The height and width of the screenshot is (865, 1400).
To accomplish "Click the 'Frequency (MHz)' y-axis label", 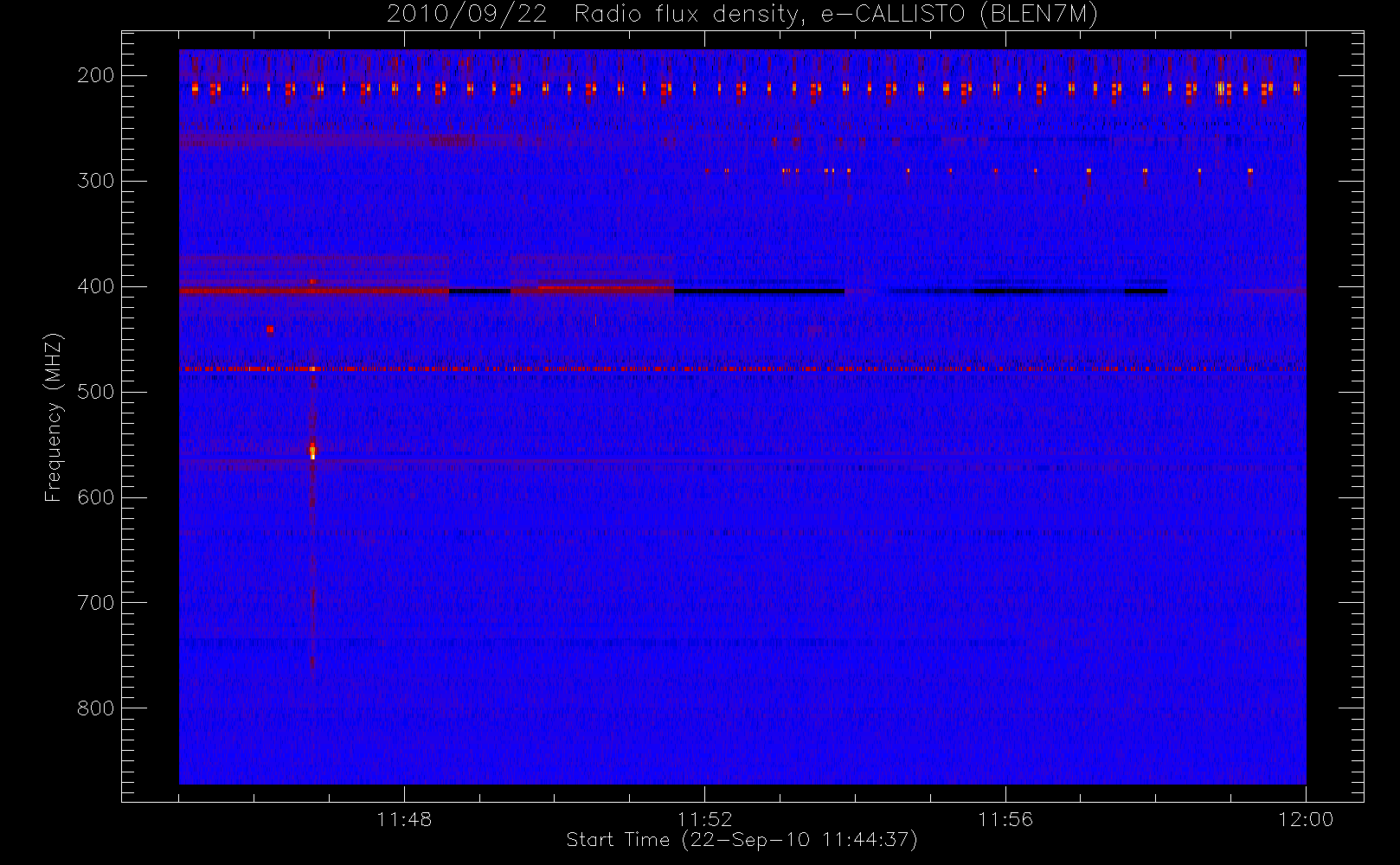I will [x=54, y=418].
